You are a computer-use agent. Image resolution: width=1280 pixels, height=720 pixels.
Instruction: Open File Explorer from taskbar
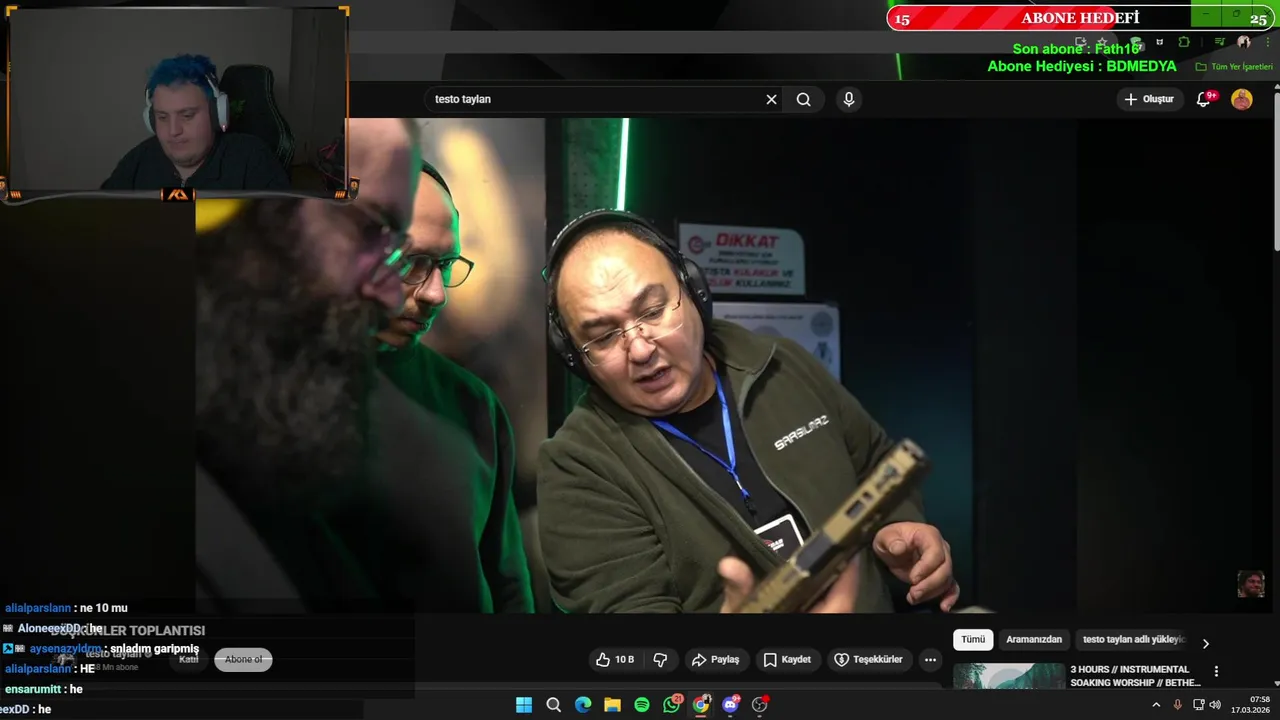click(612, 705)
